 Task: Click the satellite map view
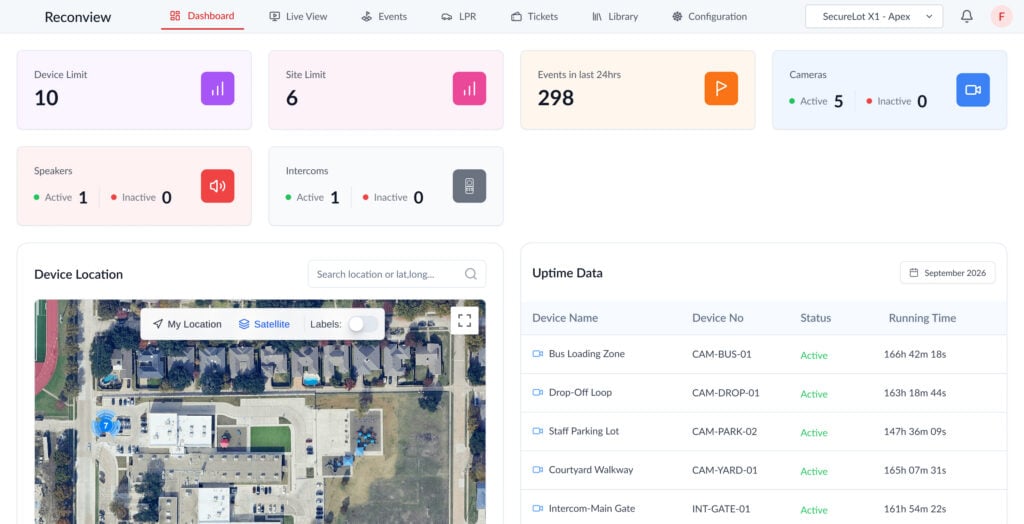tap(260, 412)
